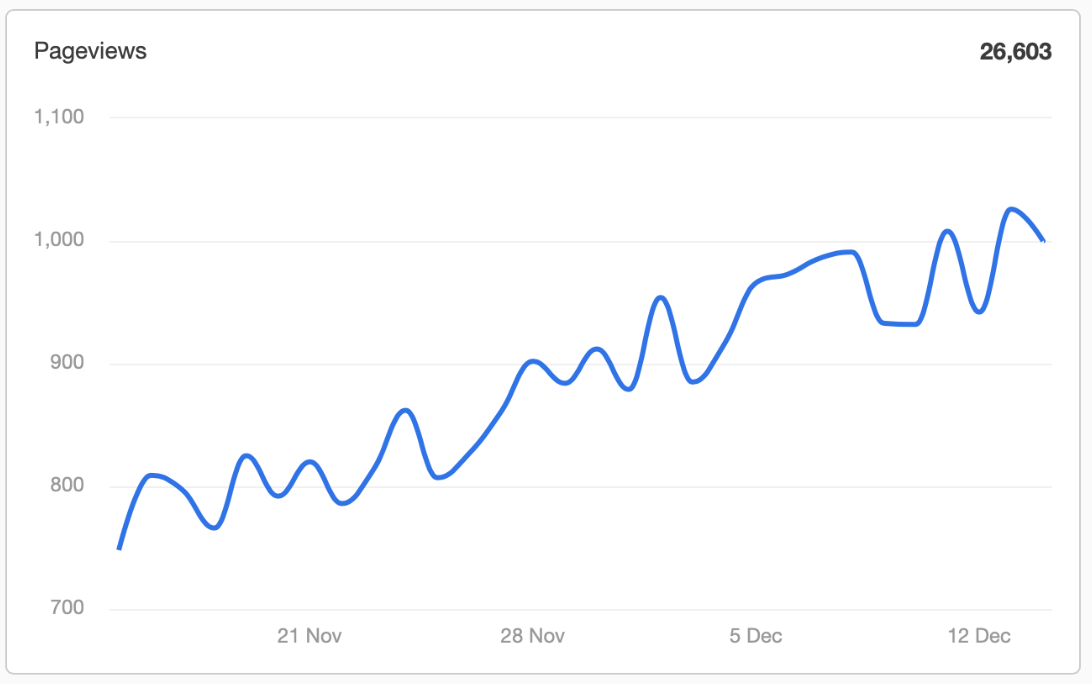The width and height of the screenshot is (1092, 684).
Task: Click the 700 y-axis label
Action: [67, 607]
